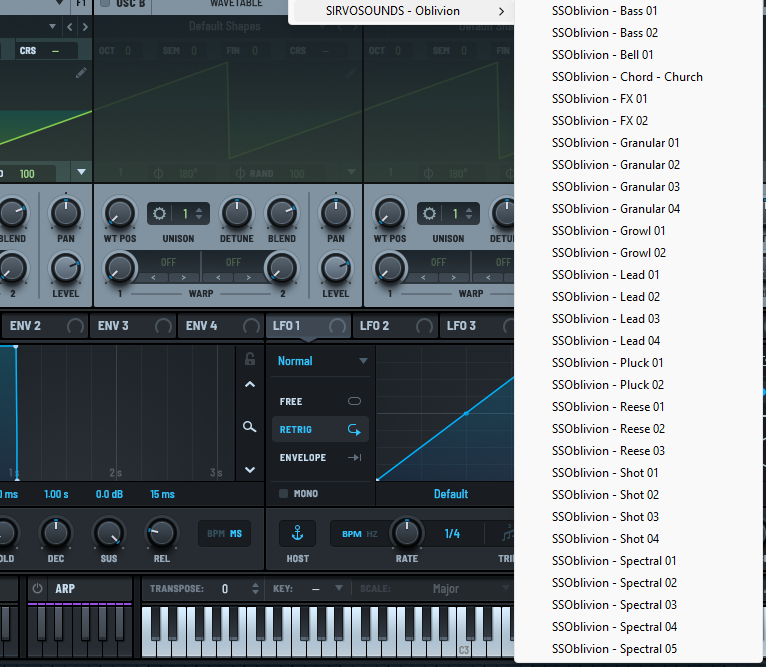
Task: Toggle the LFO BPM HZ switch
Action: [360, 534]
